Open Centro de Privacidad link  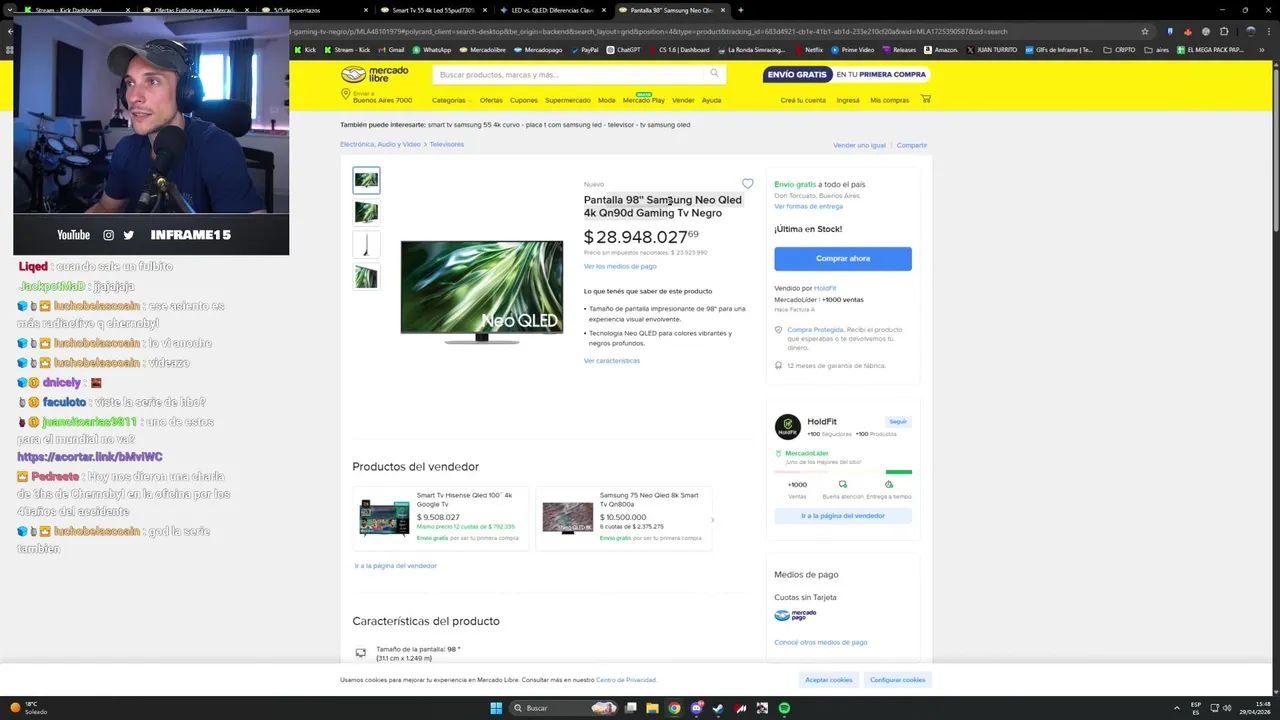pyautogui.click(x=626, y=680)
